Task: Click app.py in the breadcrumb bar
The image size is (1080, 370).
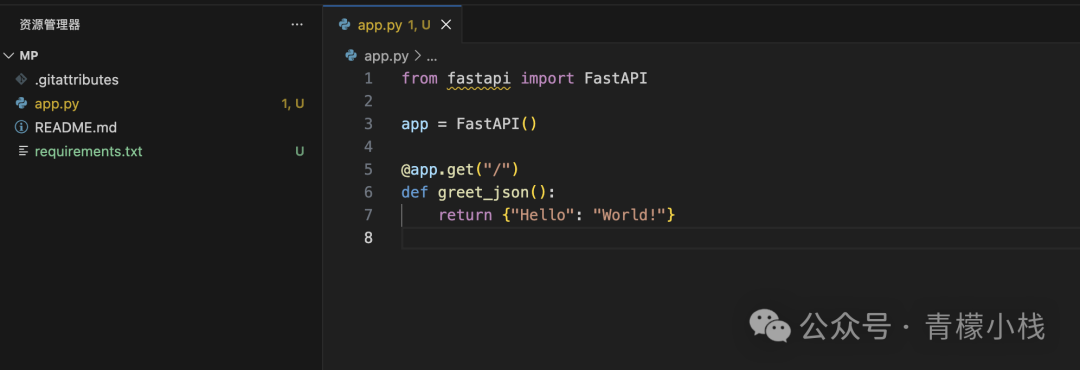Action: (x=386, y=56)
